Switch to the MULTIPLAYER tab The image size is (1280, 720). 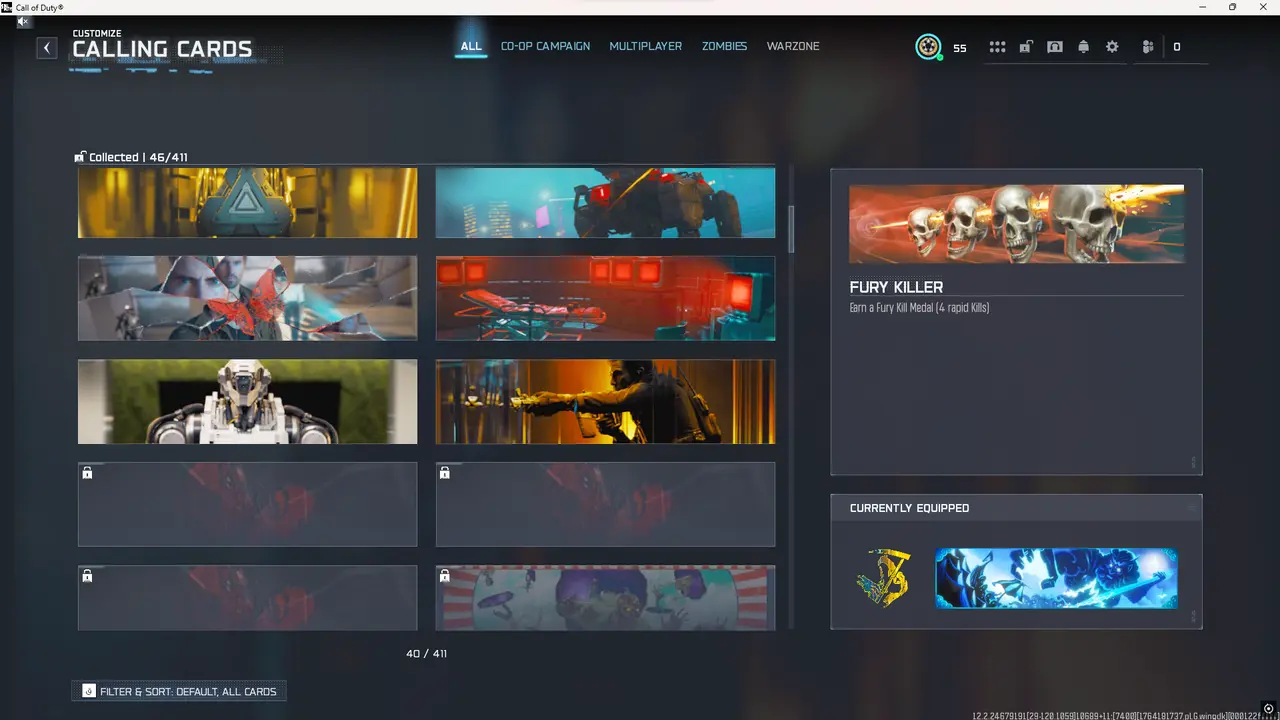pos(645,46)
